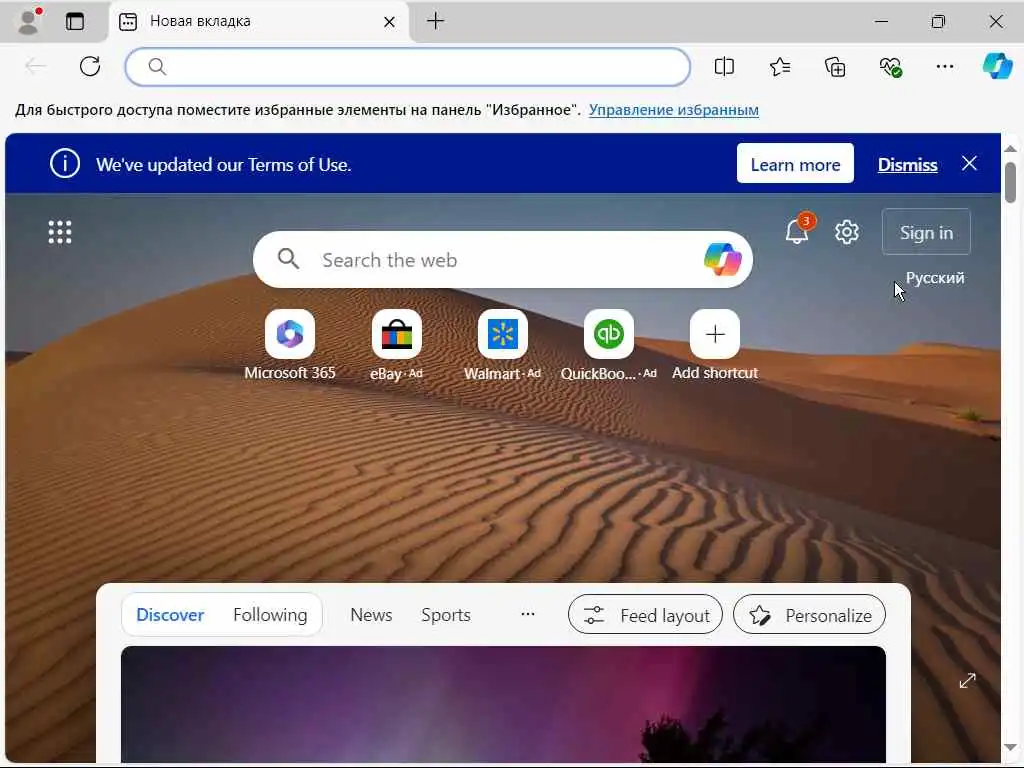The width and height of the screenshot is (1024, 768).
Task: Open Settings and more ellipsis menu
Action: pos(945,66)
